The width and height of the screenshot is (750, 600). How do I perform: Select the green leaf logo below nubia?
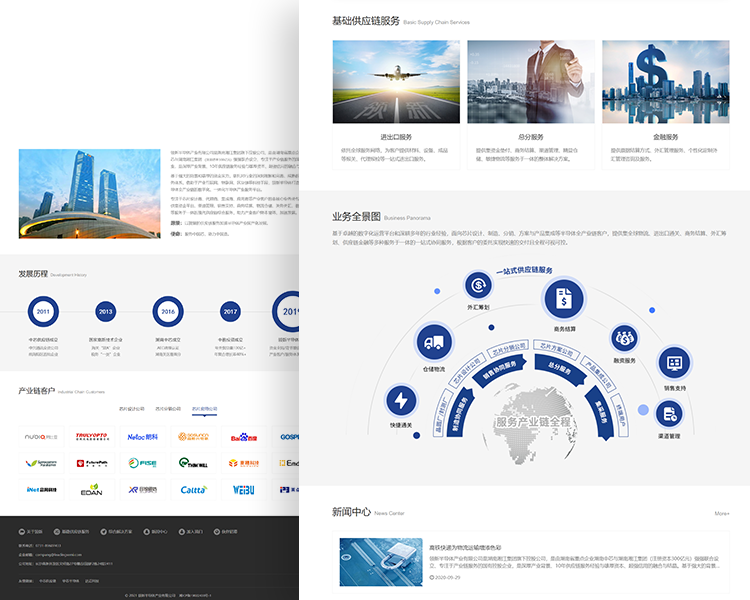[41, 463]
